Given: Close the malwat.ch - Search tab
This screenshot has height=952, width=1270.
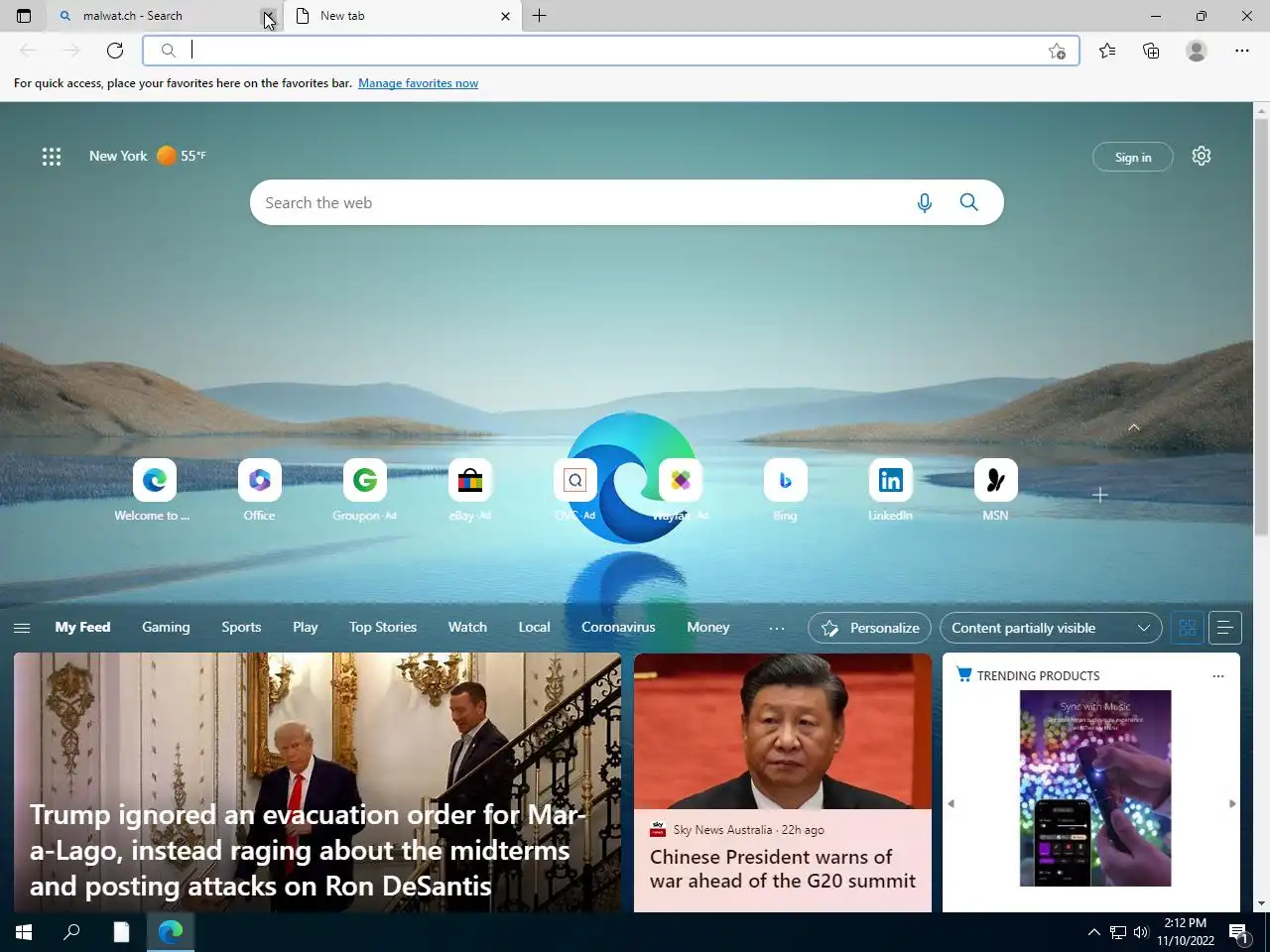Looking at the screenshot, I should (268, 16).
